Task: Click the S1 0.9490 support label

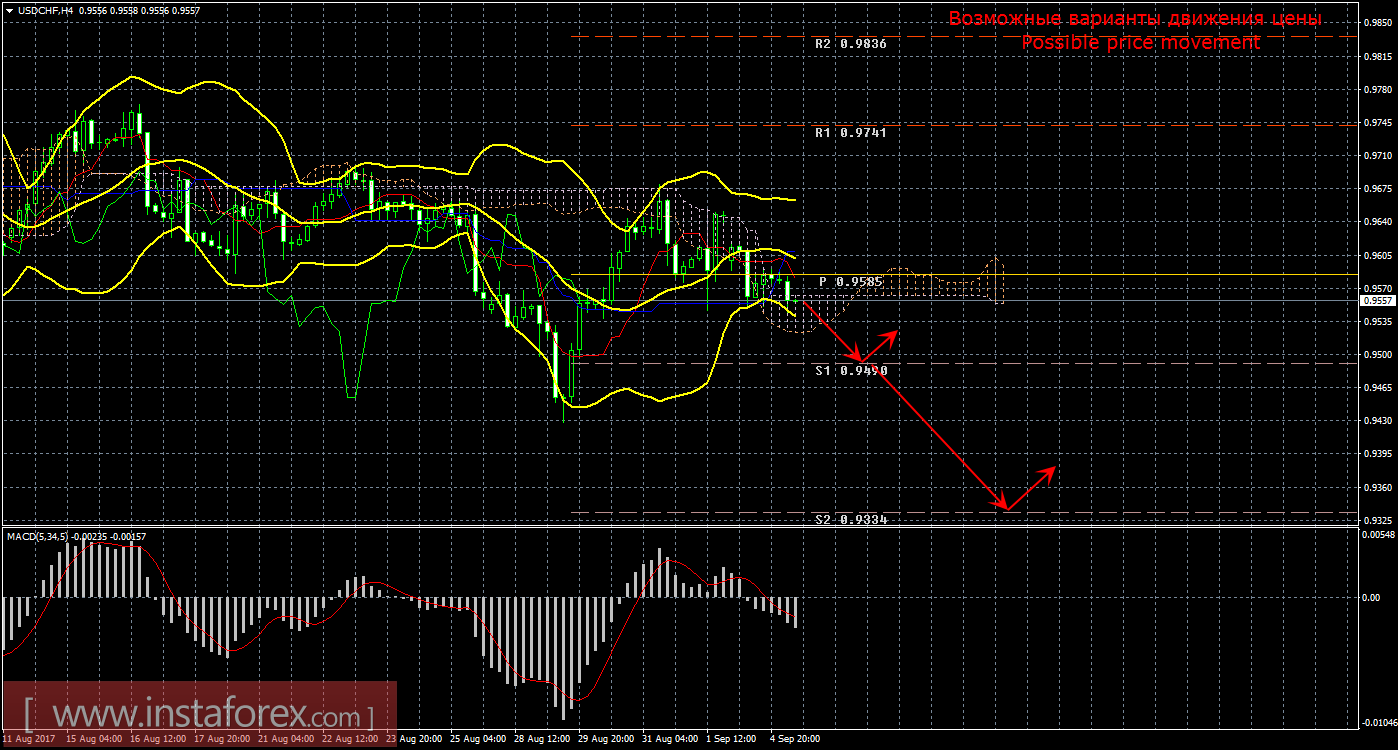Action: (x=851, y=370)
